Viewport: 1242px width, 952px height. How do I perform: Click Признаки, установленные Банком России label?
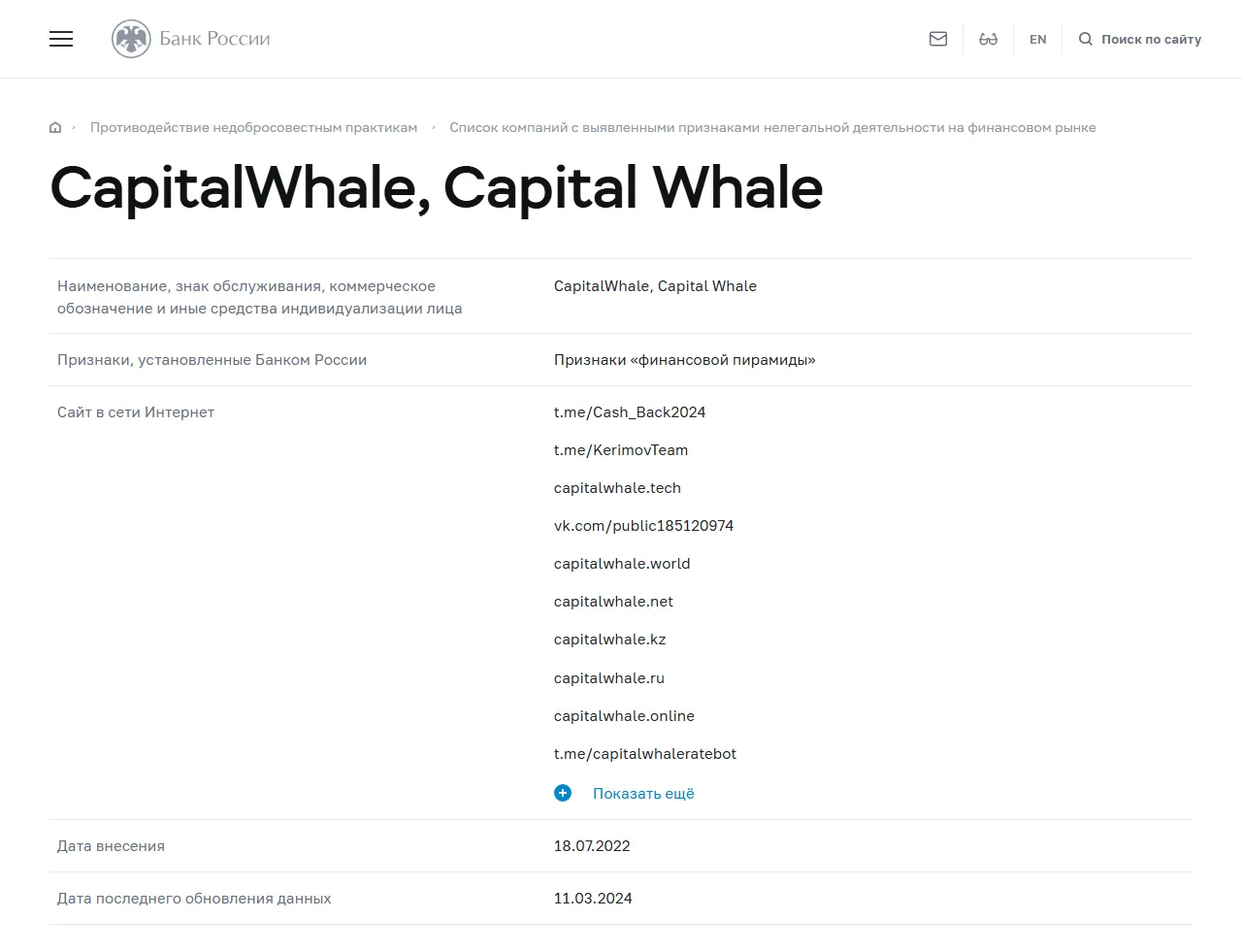point(212,360)
